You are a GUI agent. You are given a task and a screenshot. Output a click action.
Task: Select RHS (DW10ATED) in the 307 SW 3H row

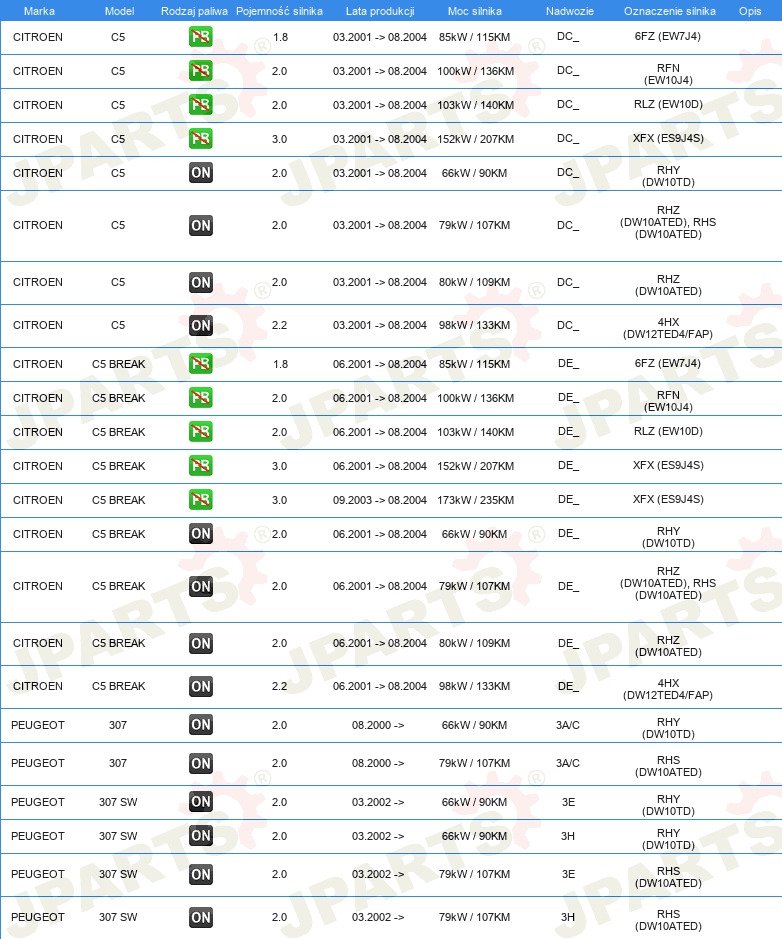[x=668, y=920]
